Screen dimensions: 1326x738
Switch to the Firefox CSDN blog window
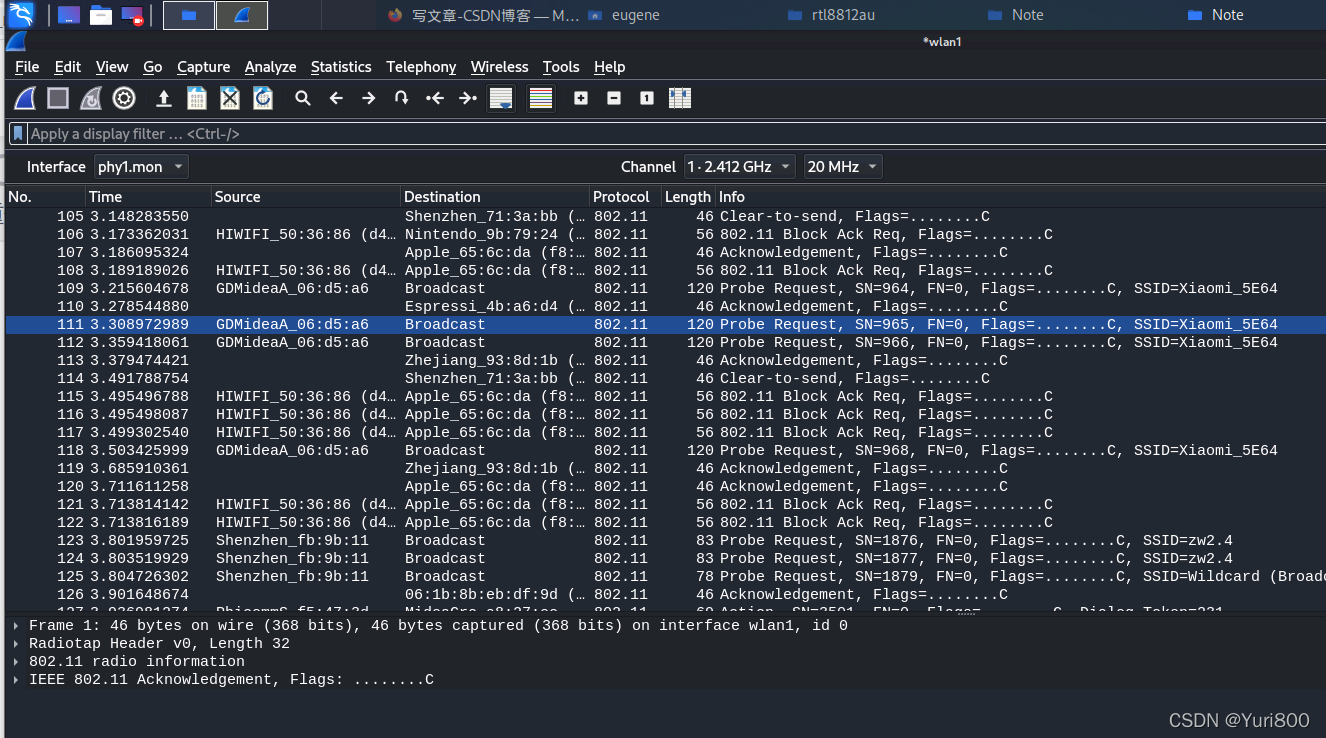click(x=483, y=15)
